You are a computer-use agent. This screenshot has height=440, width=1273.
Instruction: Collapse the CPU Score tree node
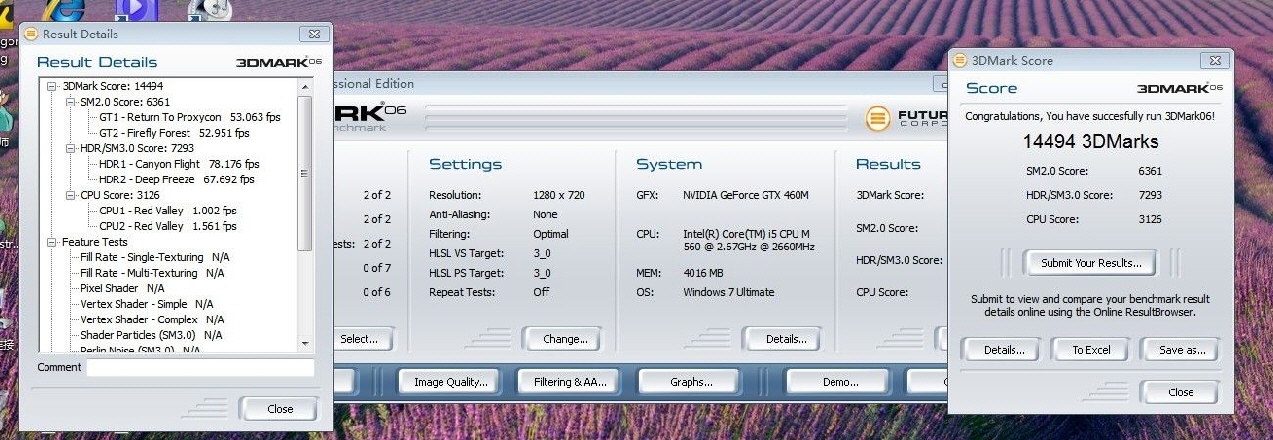71,195
